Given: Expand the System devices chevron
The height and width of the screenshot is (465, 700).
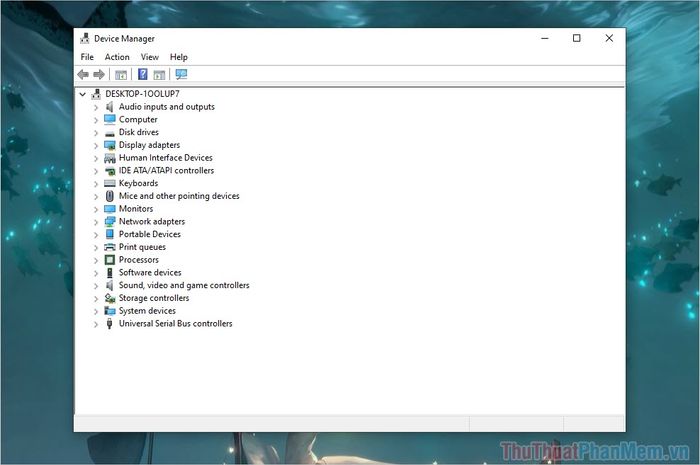Looking at the screenshot, I should point(96,311).
